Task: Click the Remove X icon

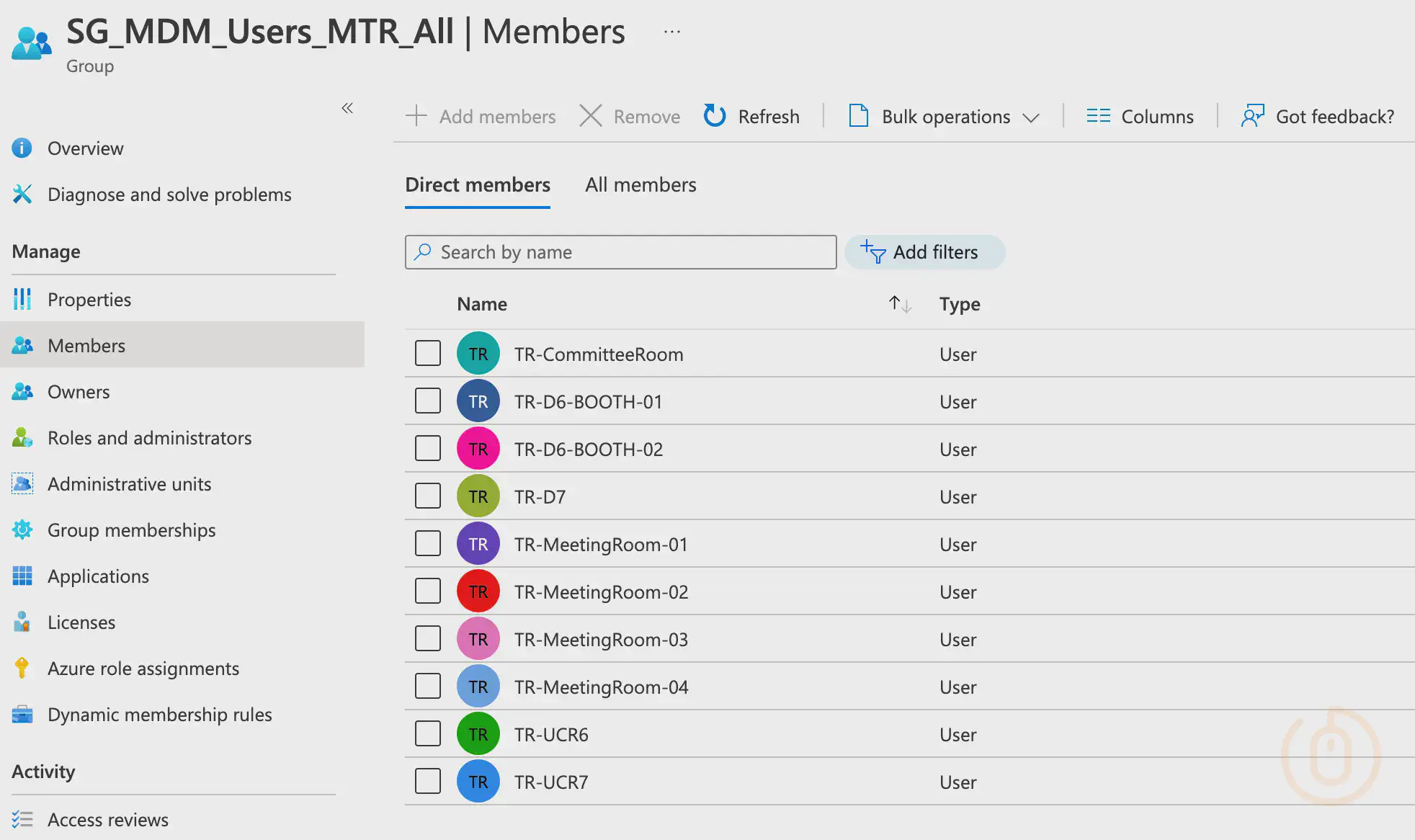Action: (591, 116)
